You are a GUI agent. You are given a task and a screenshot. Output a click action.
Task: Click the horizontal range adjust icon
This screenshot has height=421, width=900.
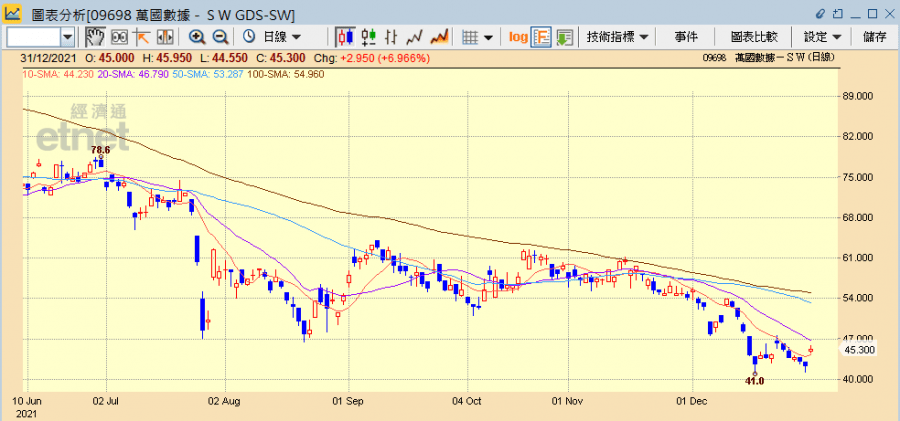pyautogui.click(x=164, y=37)
